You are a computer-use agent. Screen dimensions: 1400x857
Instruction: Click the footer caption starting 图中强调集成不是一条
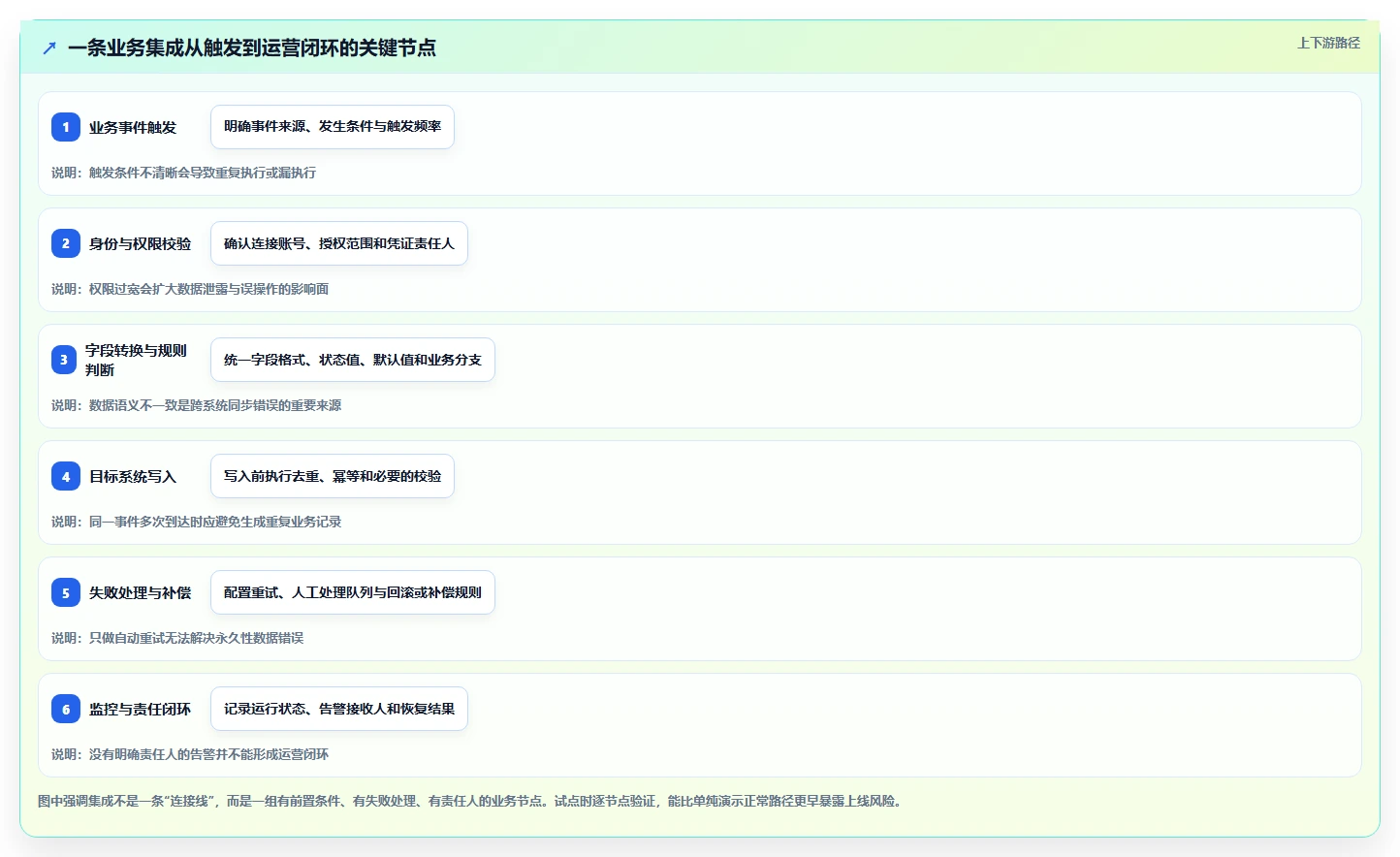(471, 801)
